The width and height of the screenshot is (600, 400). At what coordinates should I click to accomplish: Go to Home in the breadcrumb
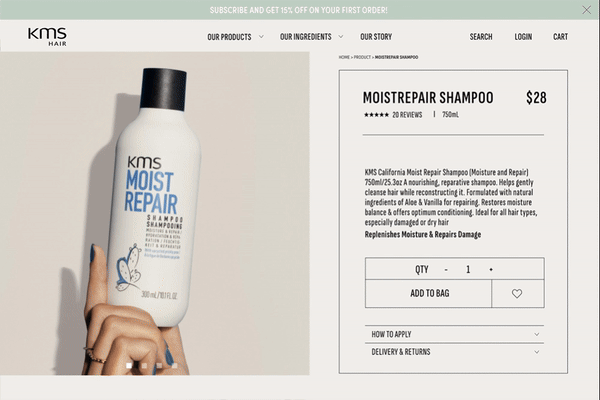pos(344,57)
